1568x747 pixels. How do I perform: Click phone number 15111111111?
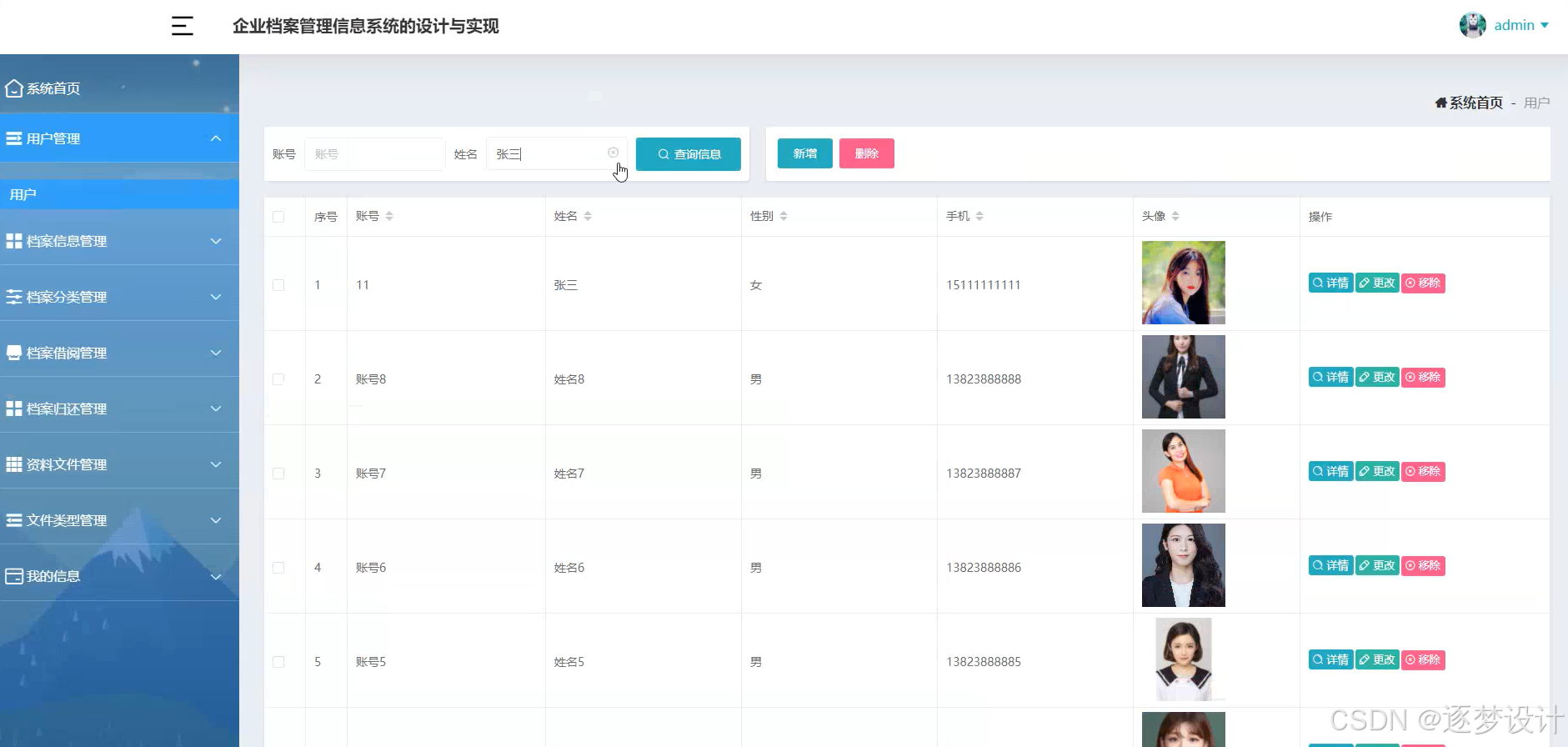pyautogui.click(x=984, y=285)
